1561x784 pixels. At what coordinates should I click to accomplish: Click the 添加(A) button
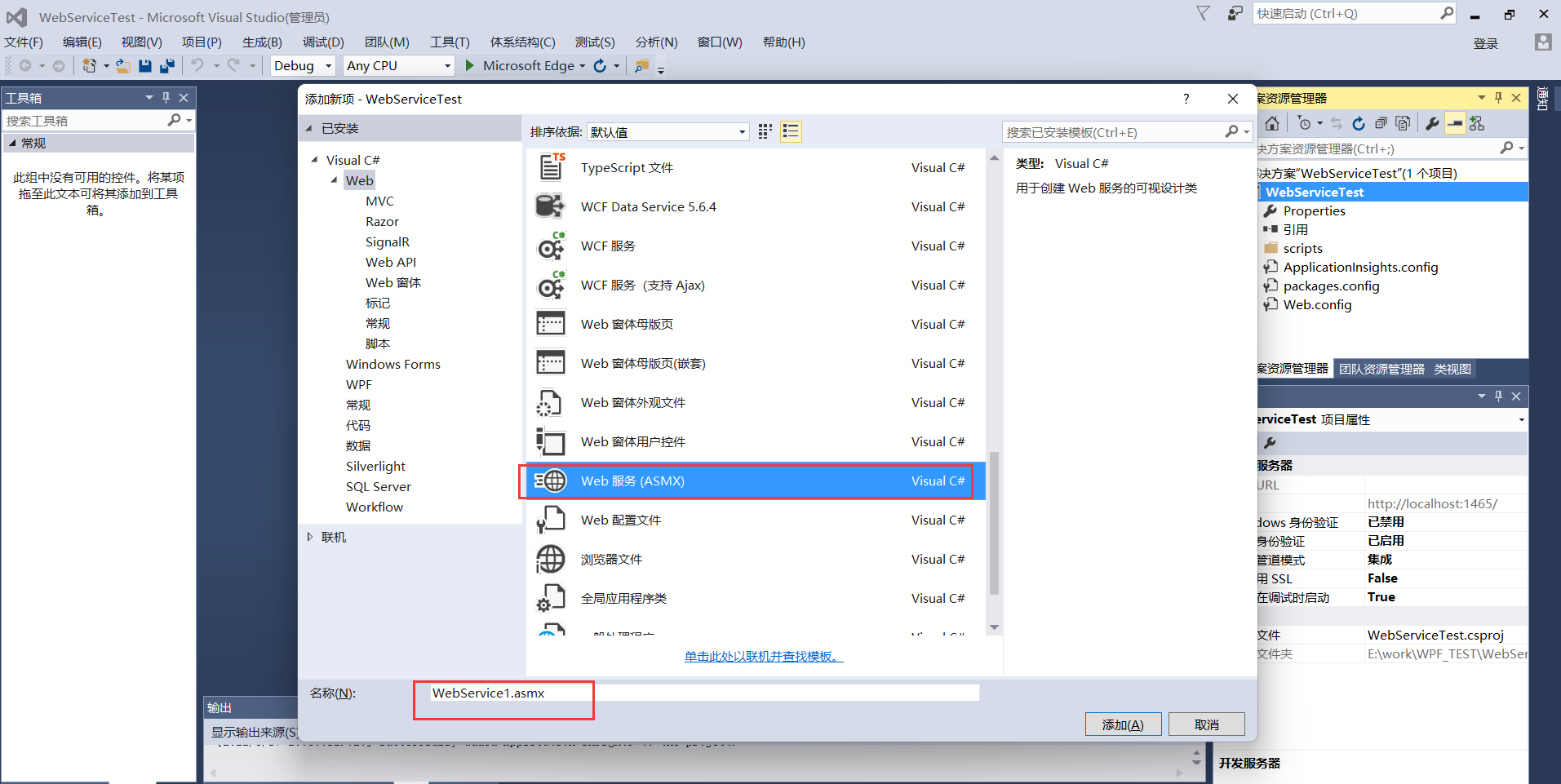[x=1123, y=724]
